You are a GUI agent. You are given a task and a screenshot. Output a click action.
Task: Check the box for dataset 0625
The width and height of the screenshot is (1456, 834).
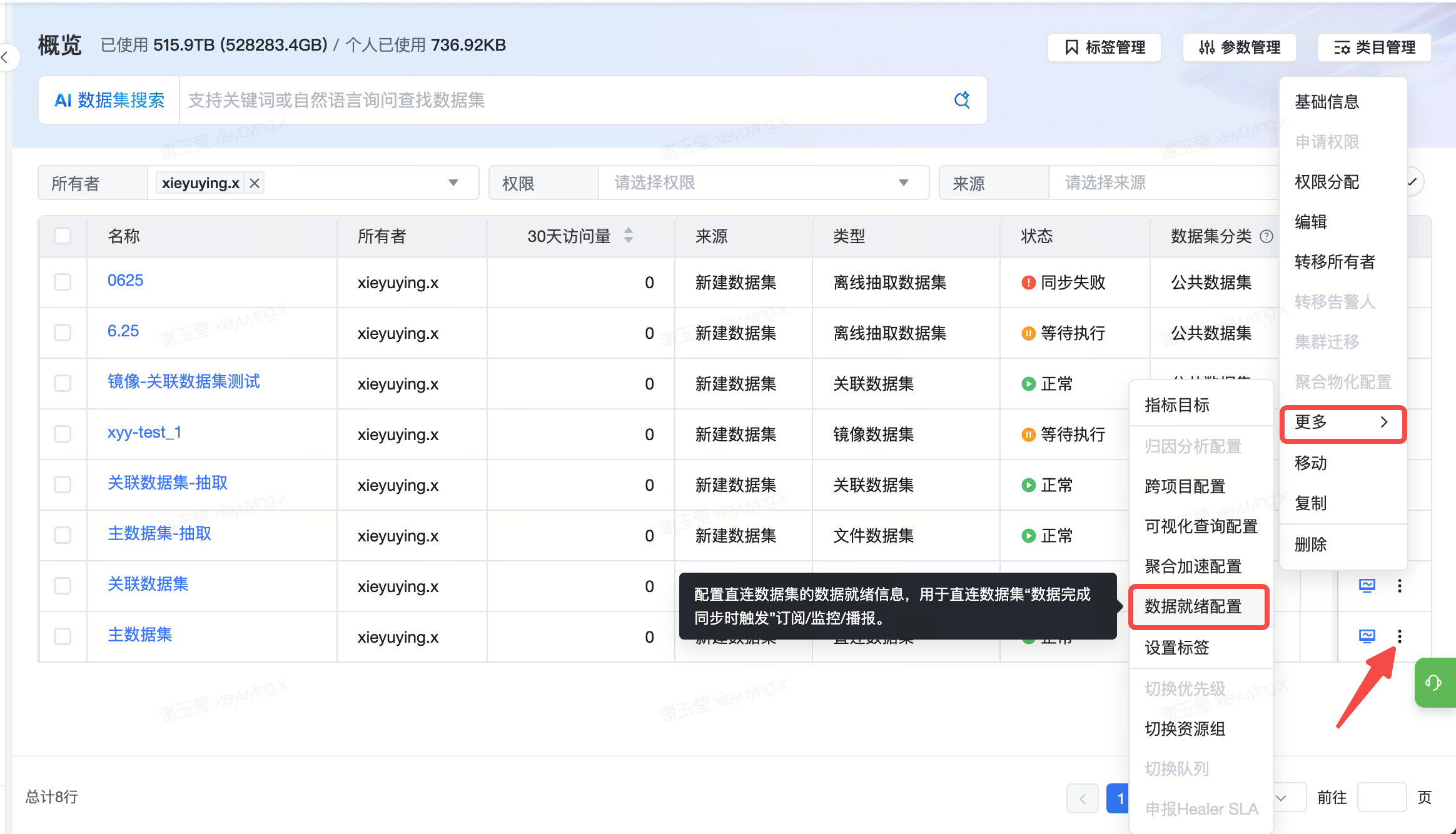[x=63, y=282]
